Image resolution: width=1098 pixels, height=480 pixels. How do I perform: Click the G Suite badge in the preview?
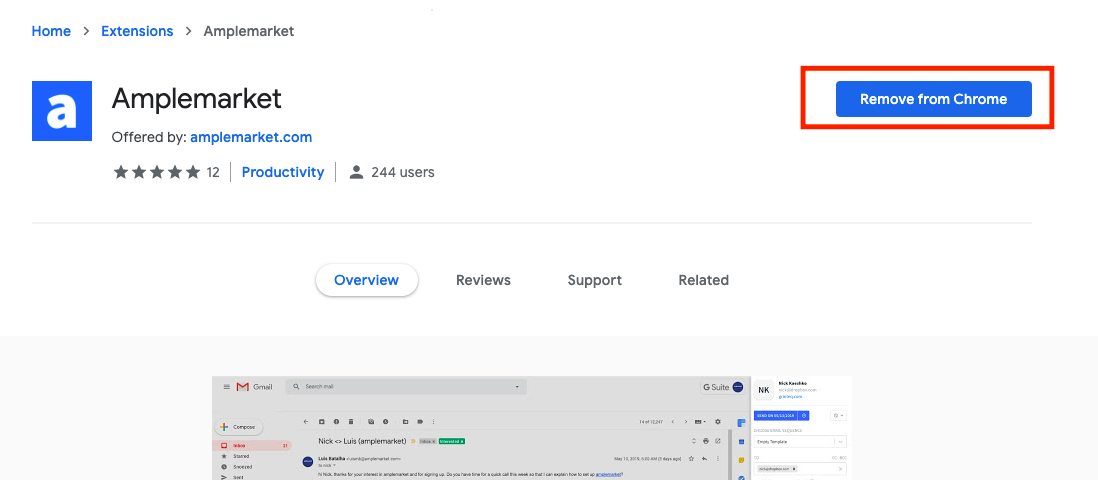pos(723,387)
